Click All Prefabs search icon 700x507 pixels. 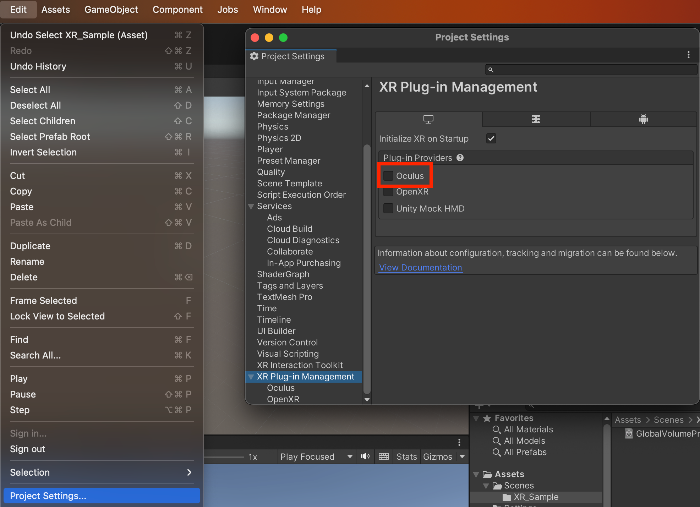[496, 452]
